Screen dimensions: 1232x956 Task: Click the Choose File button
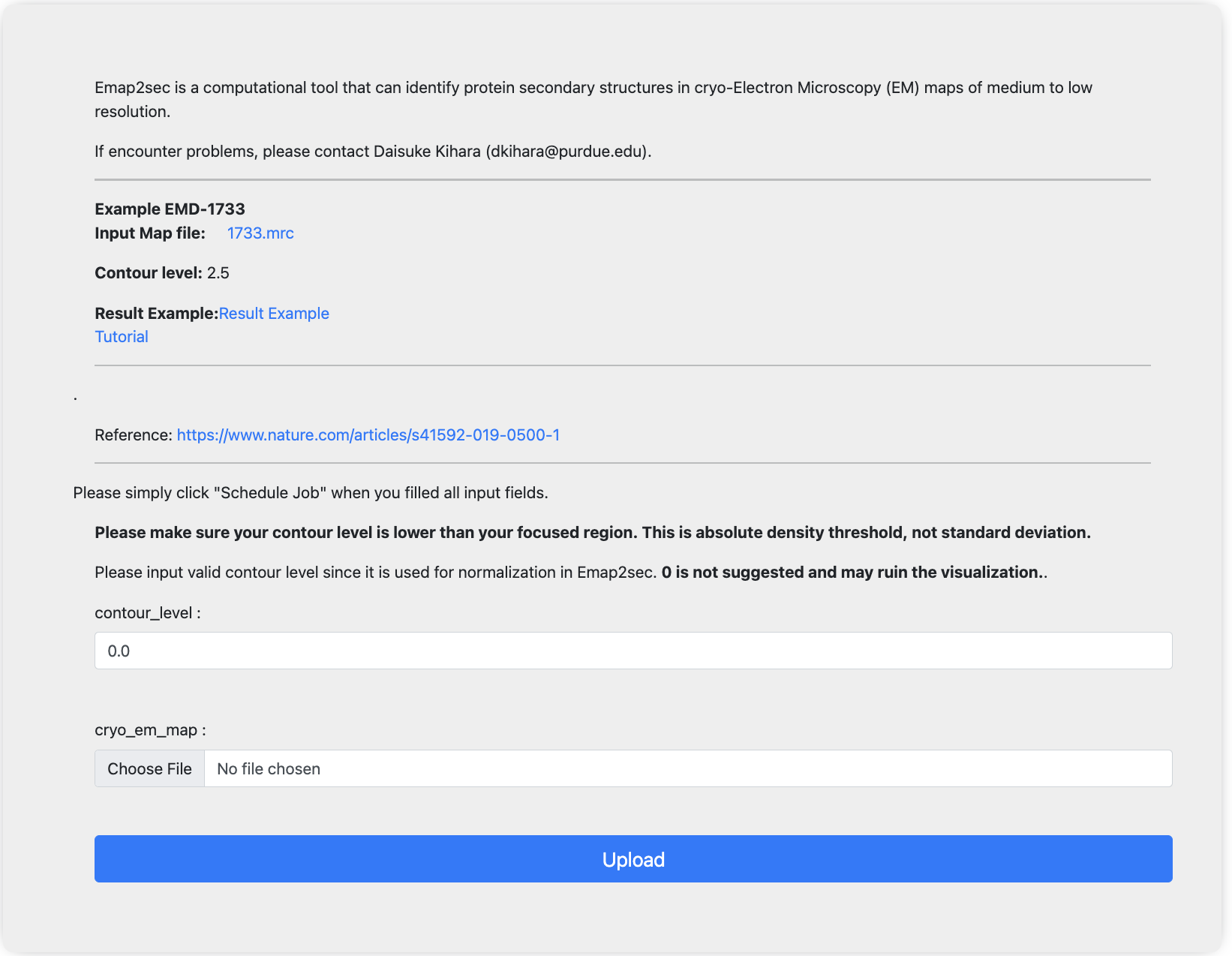pos(149,768)
